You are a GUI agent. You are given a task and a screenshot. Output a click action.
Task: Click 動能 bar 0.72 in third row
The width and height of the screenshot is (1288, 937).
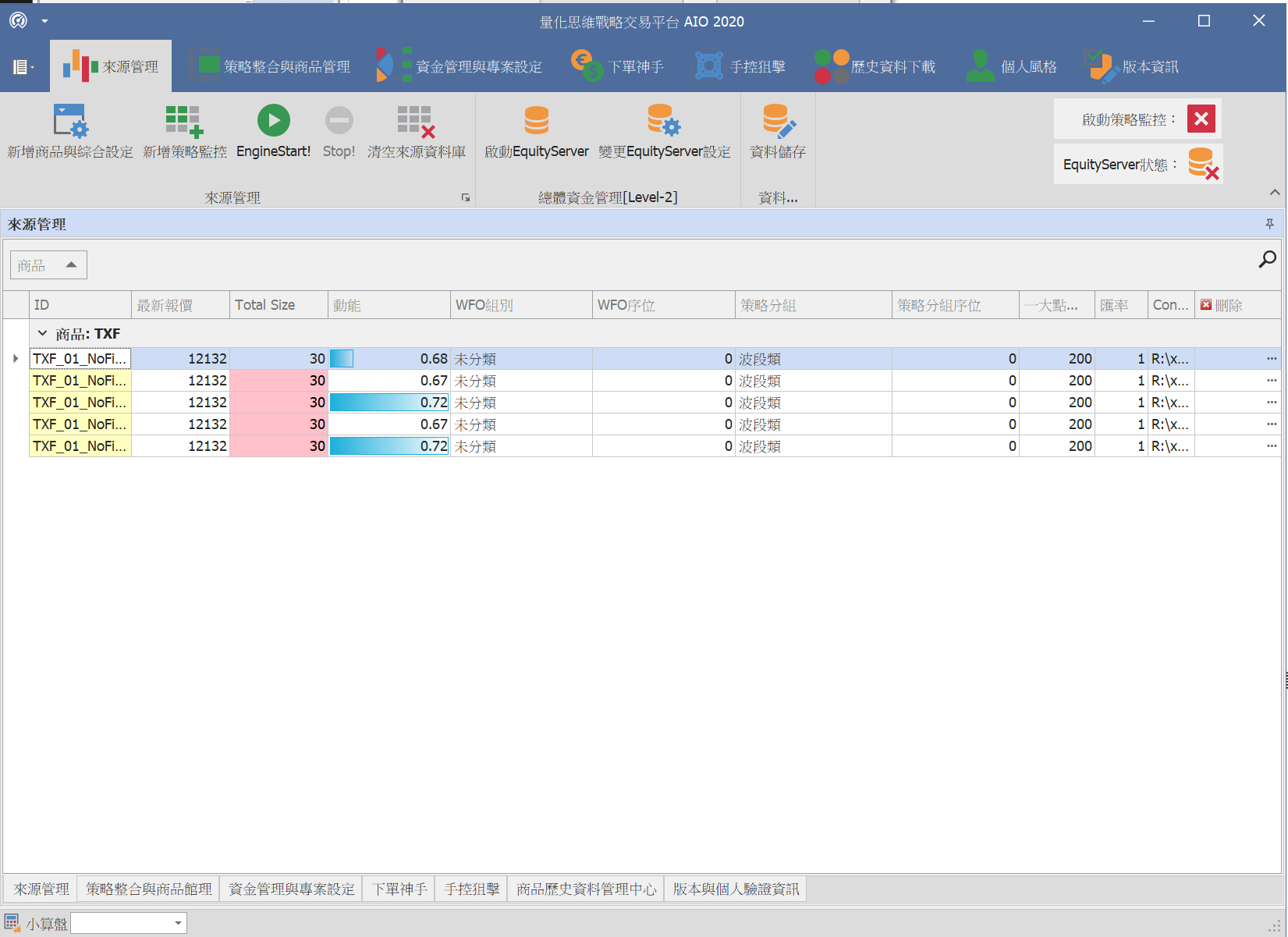pyautogui.click(x=389, y=403)
